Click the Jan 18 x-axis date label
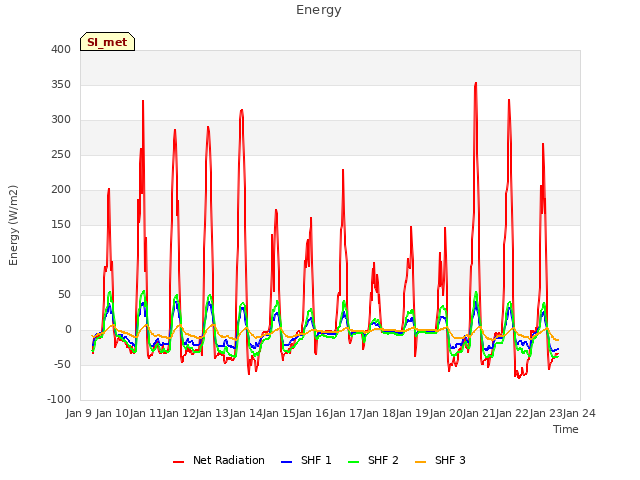 pos(379,414)
